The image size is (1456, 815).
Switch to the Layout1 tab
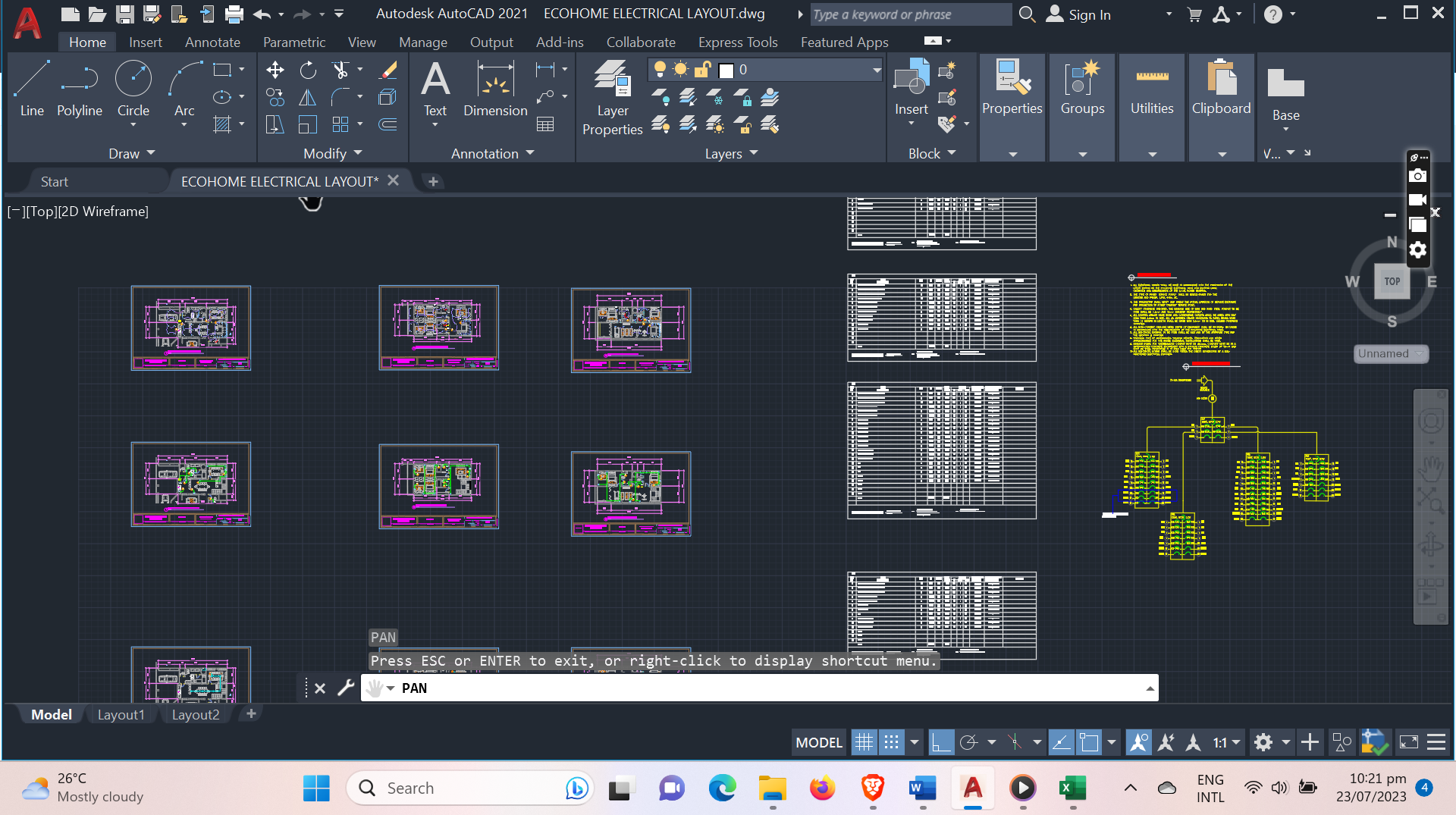(121, 714)
